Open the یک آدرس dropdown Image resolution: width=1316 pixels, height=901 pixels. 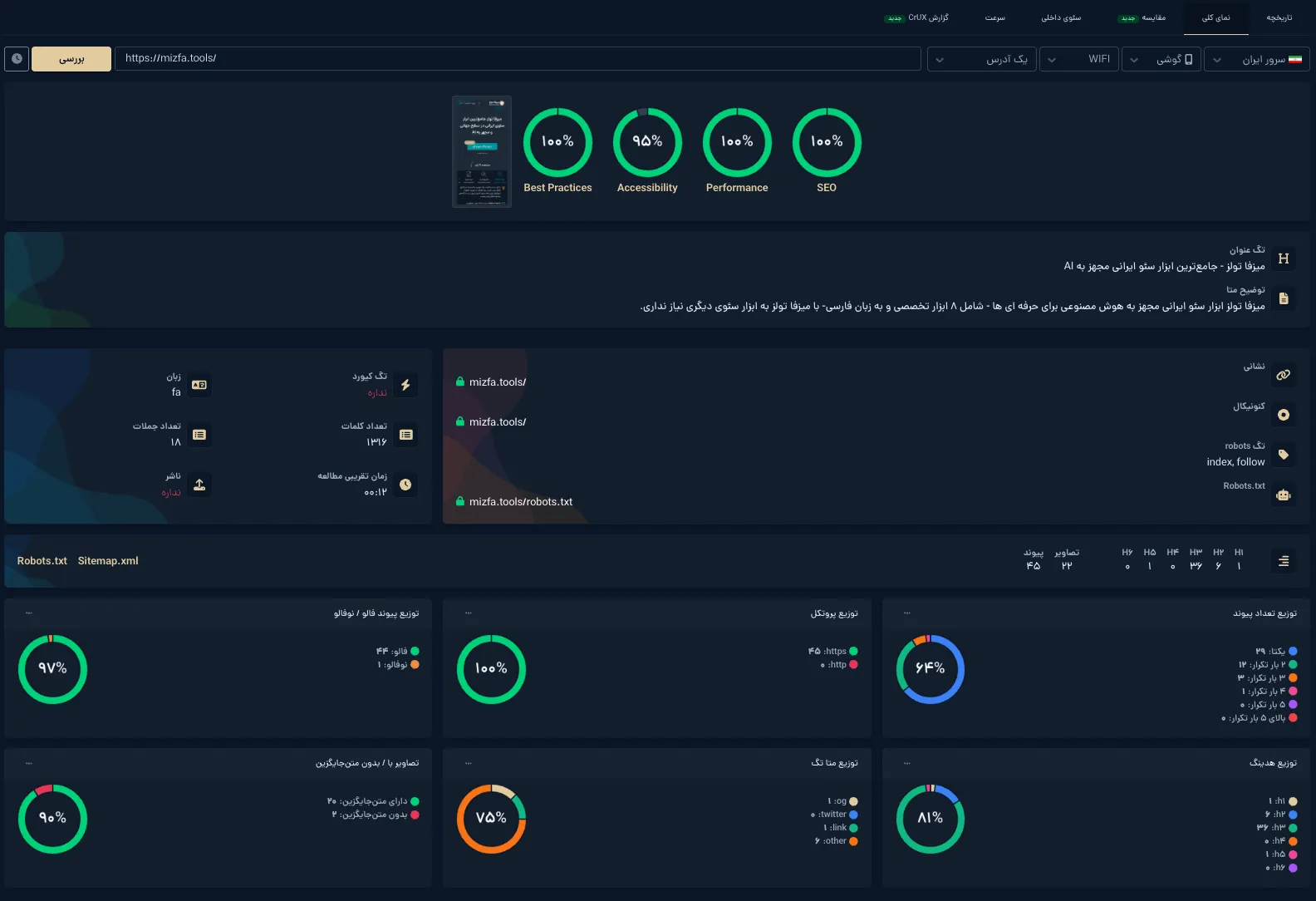[x=982, y=59]
